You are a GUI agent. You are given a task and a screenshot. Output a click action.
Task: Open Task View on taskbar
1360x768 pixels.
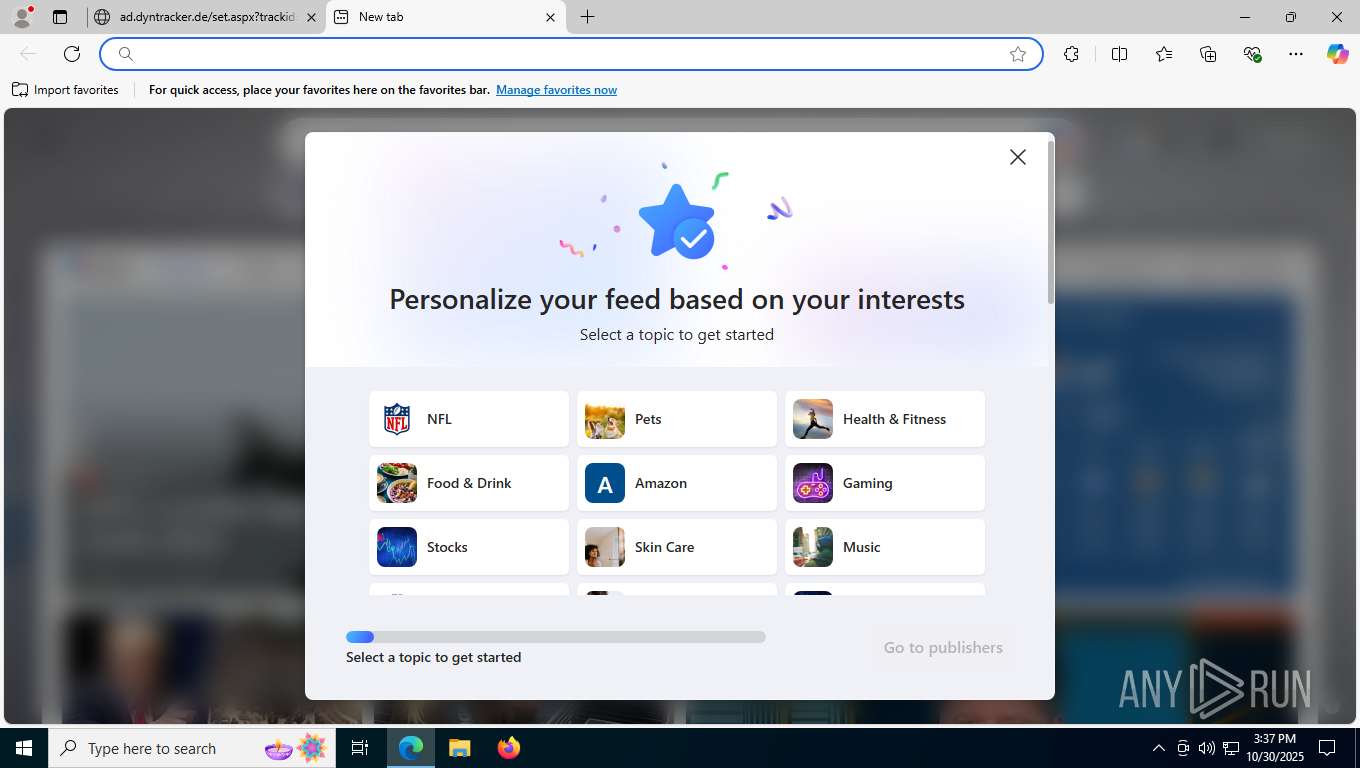click(x=360, y=748)
